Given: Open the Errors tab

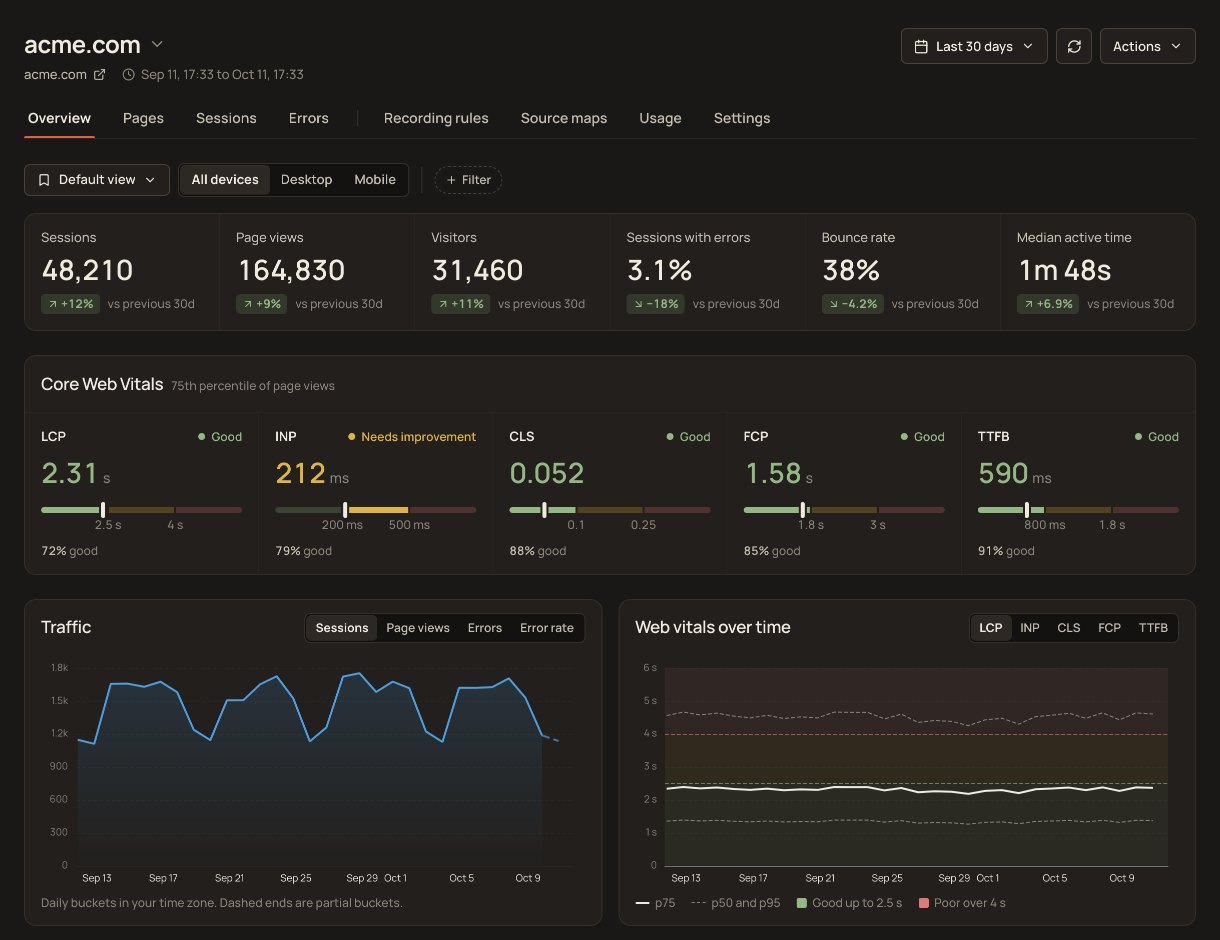Looking at the screenshot, I should 309,118.
